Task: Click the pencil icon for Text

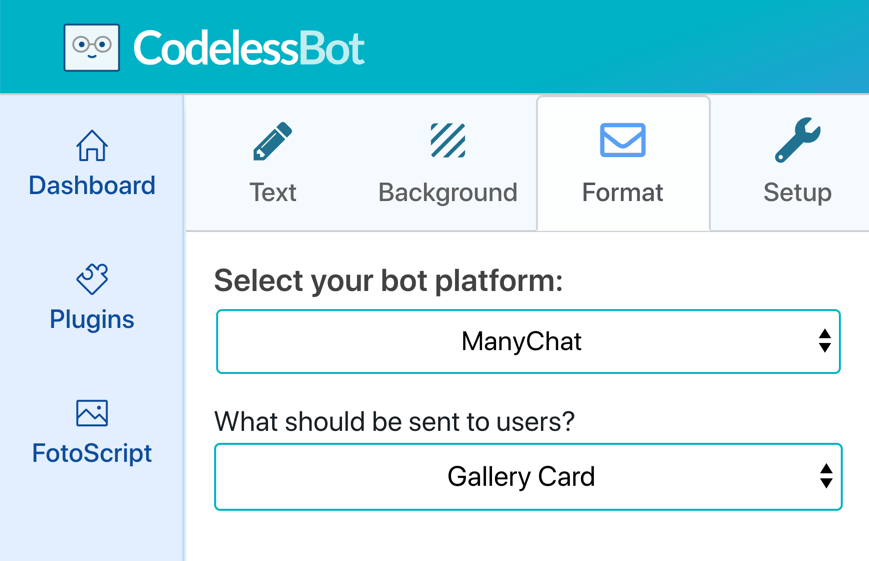Action: pyautogui.click(x=272, y=141)
